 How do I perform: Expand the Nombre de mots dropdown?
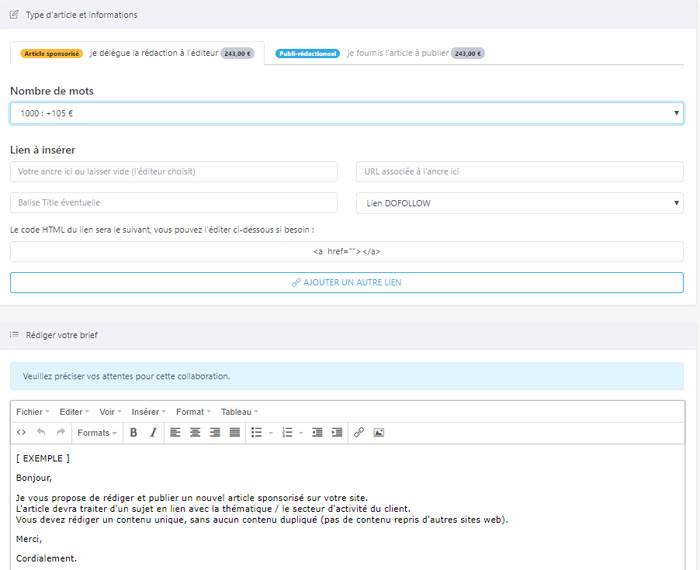click(346, 113)
